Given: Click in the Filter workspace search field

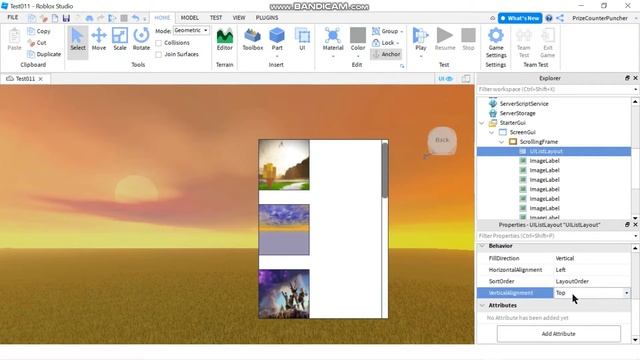Looking at the screenshot, I should [554, 89].
